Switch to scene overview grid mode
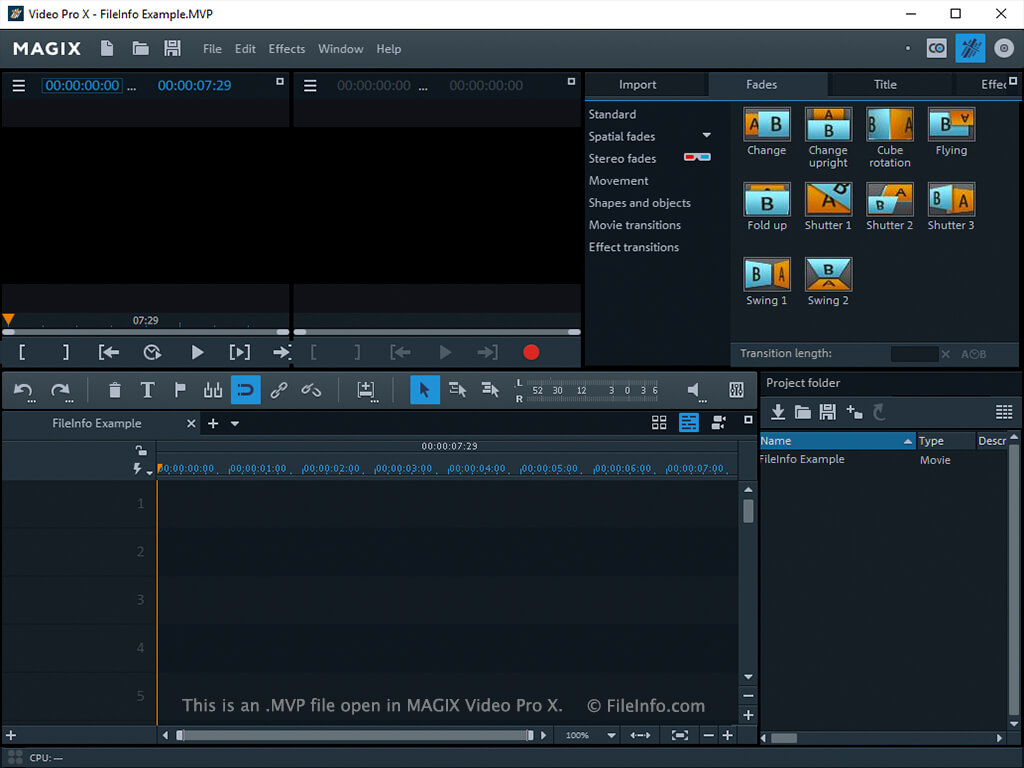The height and width of the screenshot is (768, 1024). 659,423
